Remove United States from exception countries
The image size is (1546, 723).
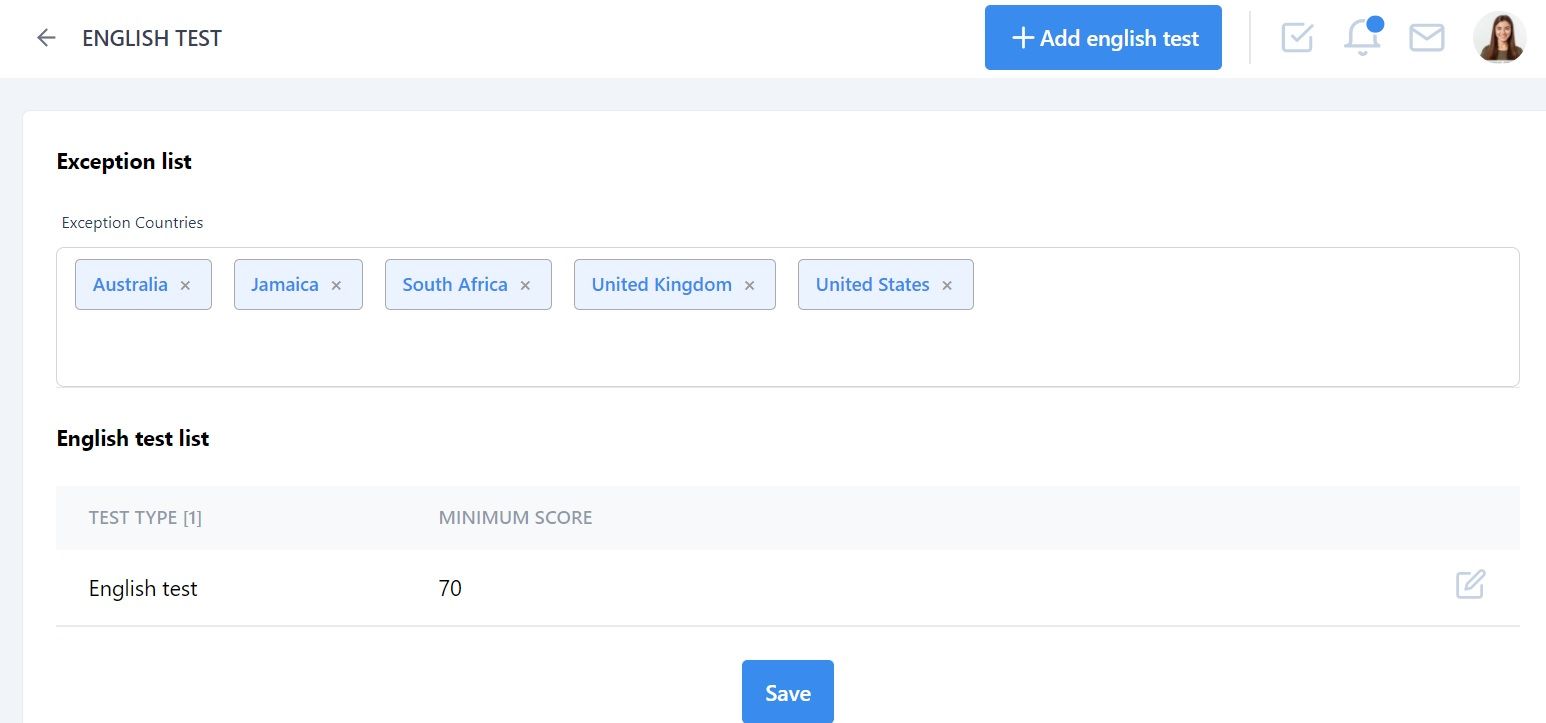point(947,285)
